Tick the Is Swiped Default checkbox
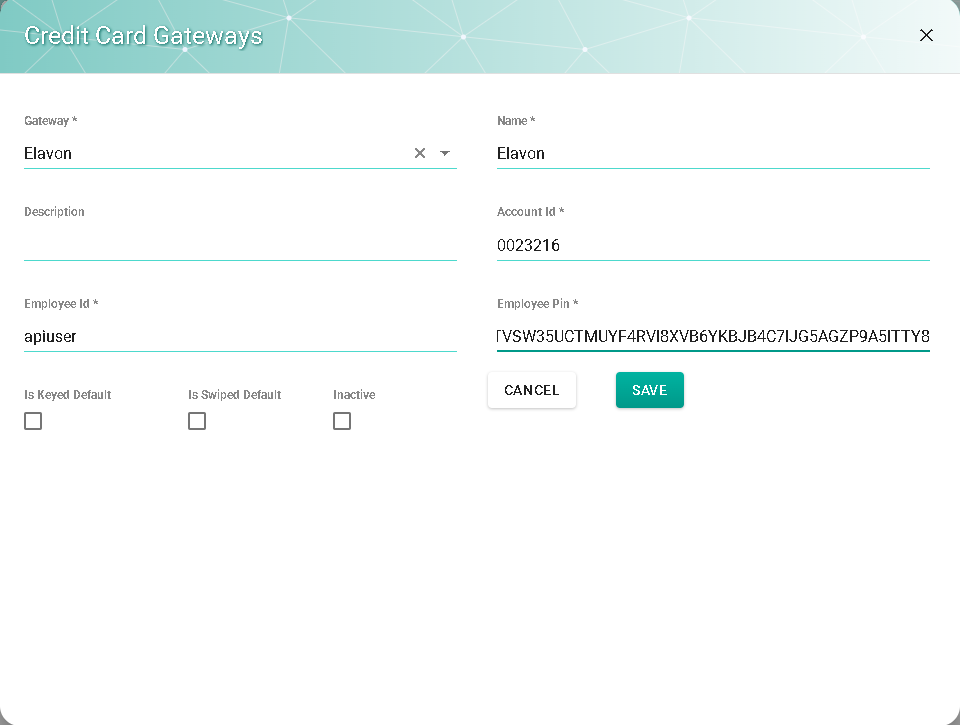Screen dimensions: 960x725 tap(197, 421)
